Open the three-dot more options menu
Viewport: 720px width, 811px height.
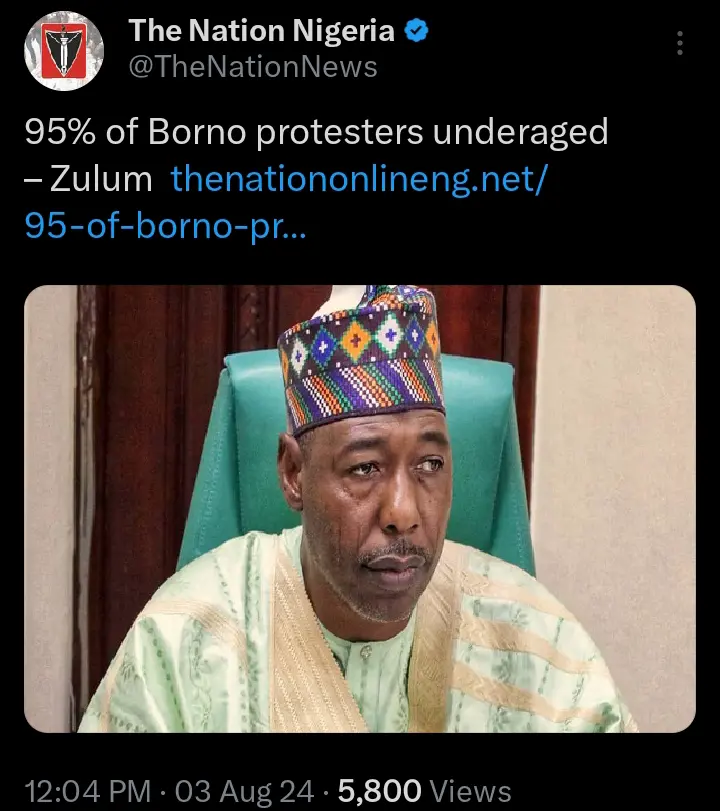[680, 43]
